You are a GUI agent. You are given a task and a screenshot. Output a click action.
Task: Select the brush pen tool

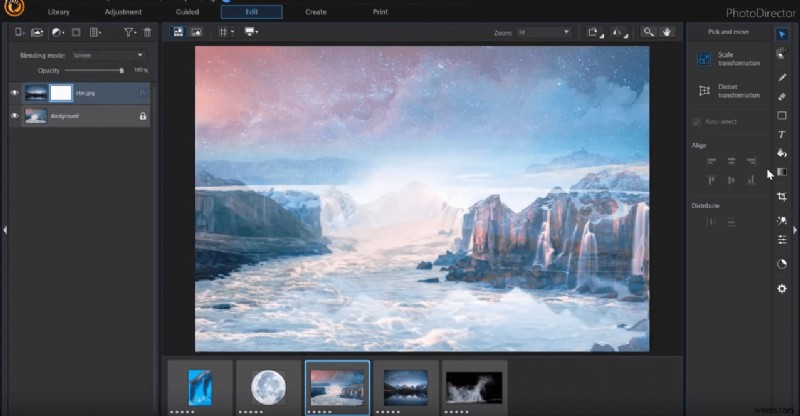click(782, 77)
